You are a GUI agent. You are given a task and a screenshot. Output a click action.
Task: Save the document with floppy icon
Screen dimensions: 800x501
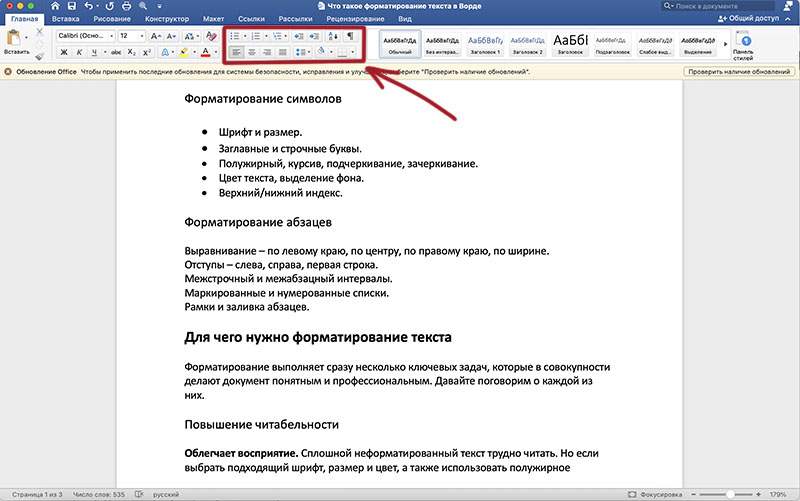click(x=71, y=6)
